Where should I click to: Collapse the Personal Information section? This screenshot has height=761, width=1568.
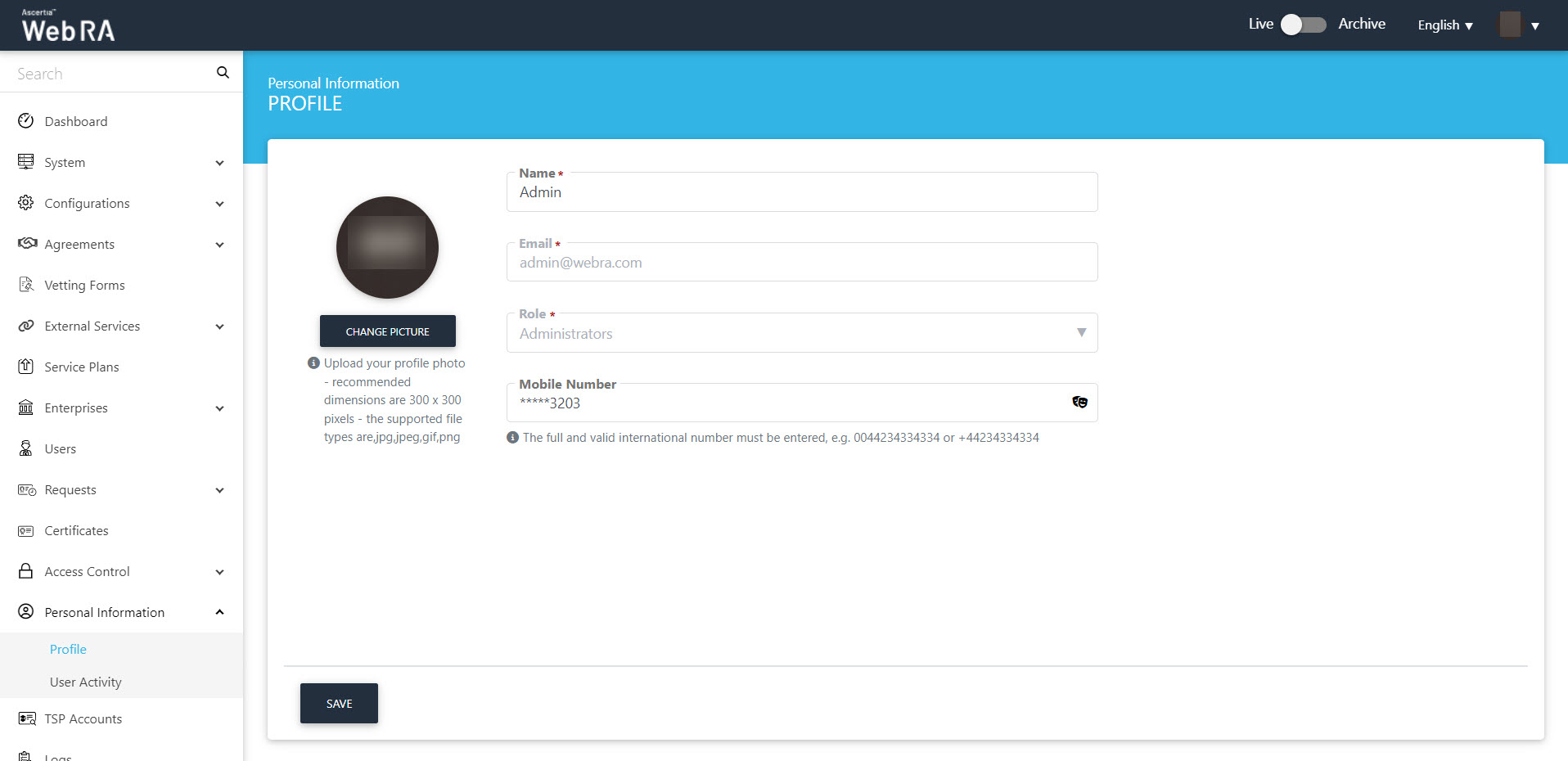[219, 612]
